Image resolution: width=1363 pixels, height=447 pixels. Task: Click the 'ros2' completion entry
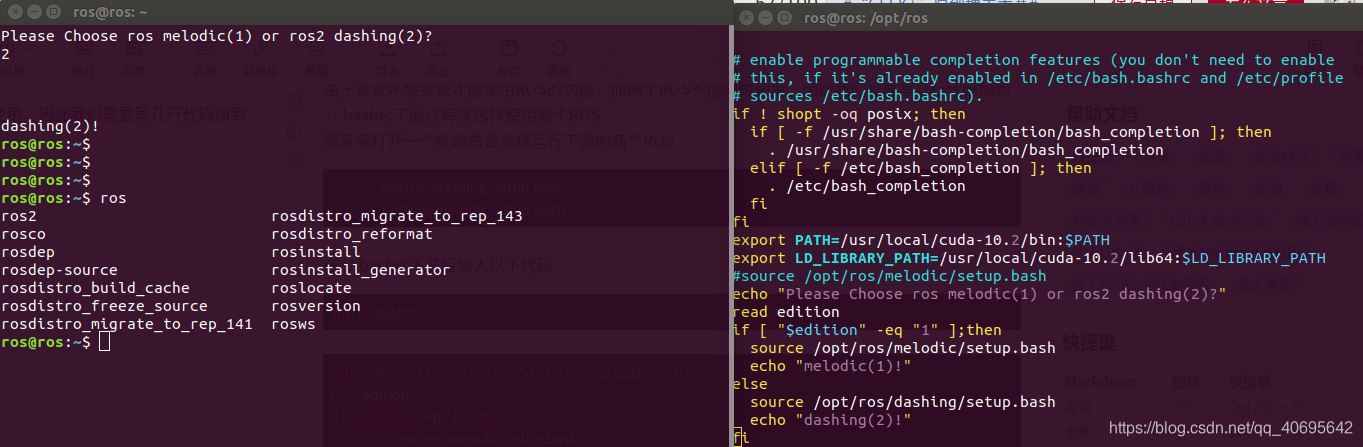coord(18,216)
